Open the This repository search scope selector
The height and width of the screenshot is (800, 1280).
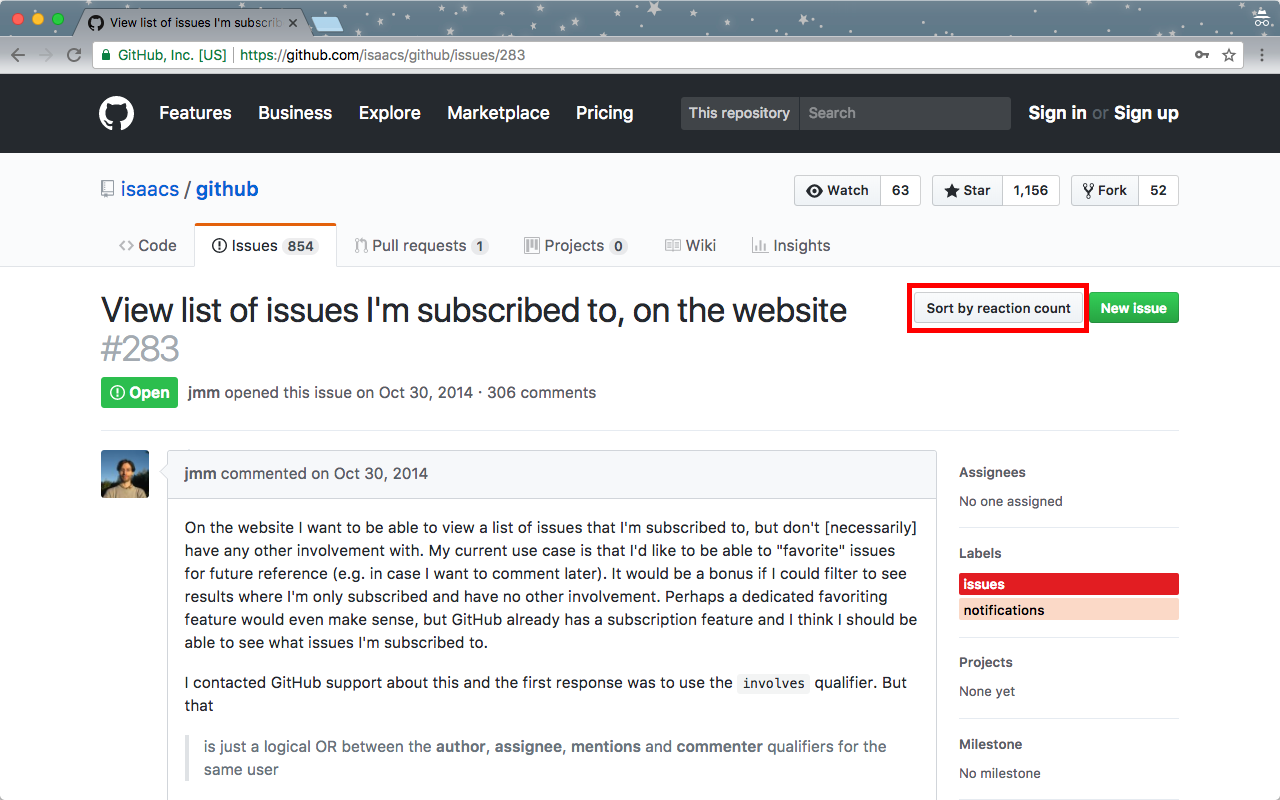(740, 113)
